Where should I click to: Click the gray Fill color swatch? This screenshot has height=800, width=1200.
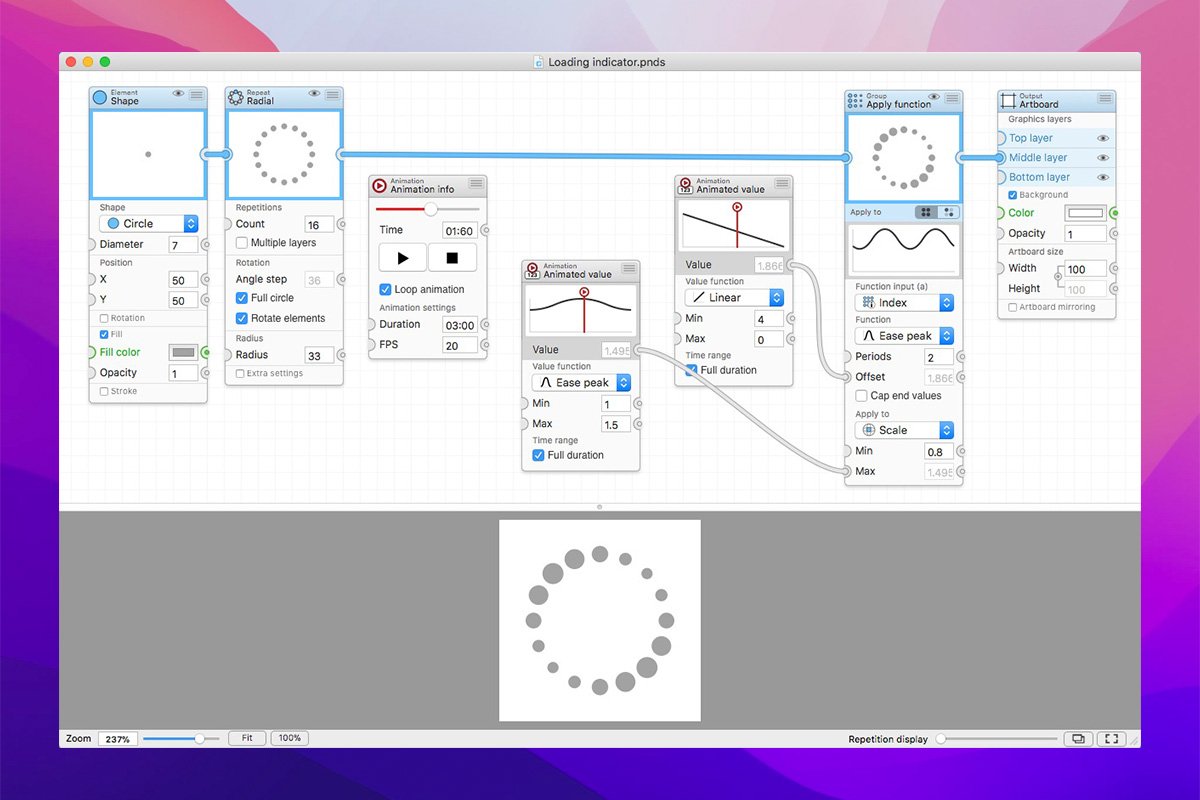tap(183, 352)
